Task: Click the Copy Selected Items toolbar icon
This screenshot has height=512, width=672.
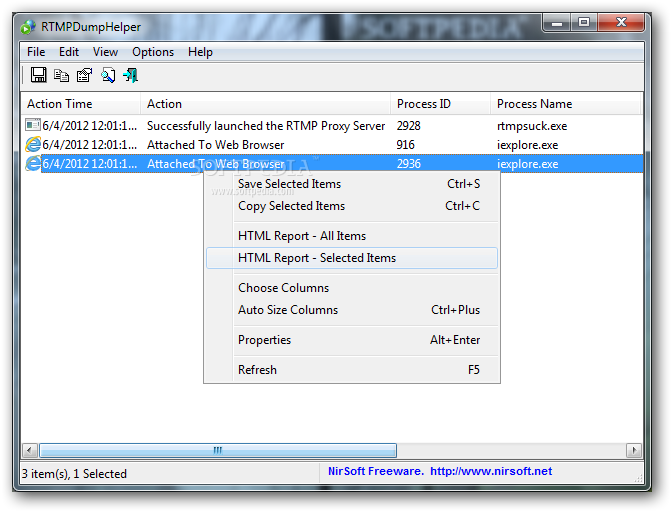Action: (x=61, y=75)
